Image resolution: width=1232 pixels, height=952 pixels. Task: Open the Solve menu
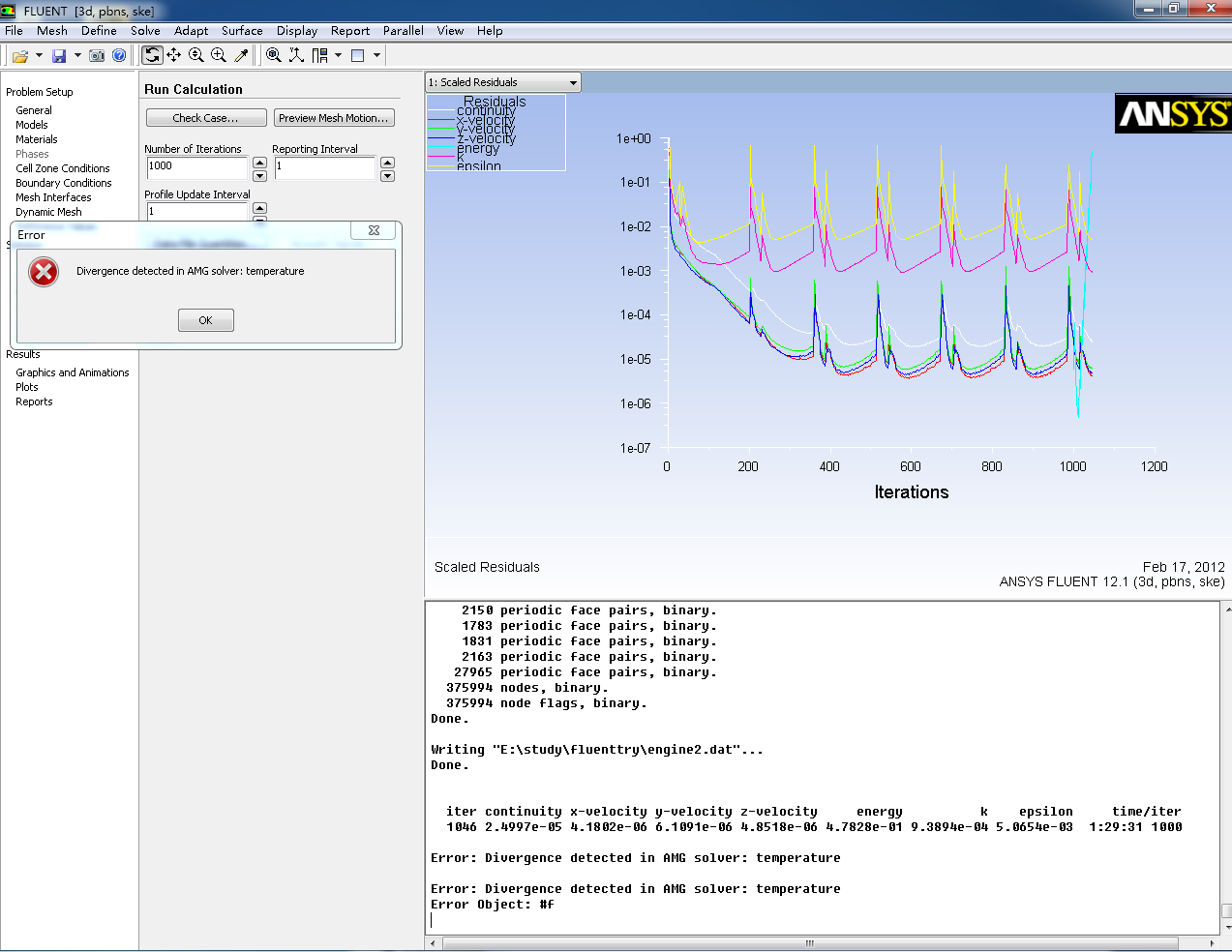(x=145, y=31)
